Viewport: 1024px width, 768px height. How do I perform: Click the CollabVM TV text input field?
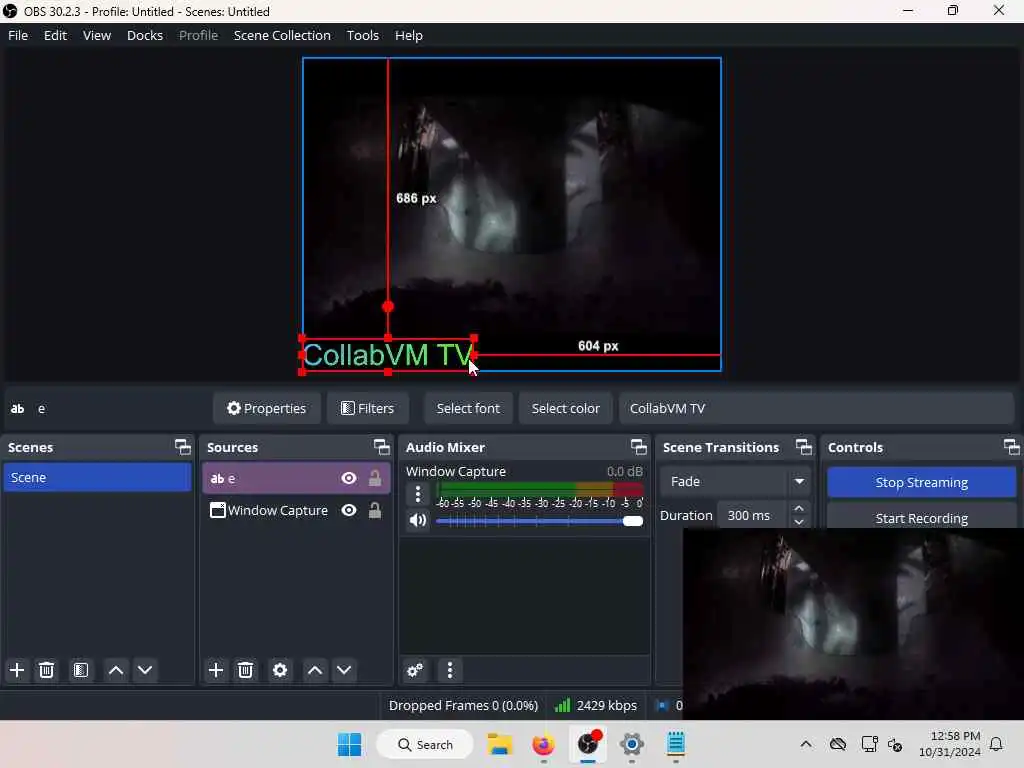(x=816, y=409)
